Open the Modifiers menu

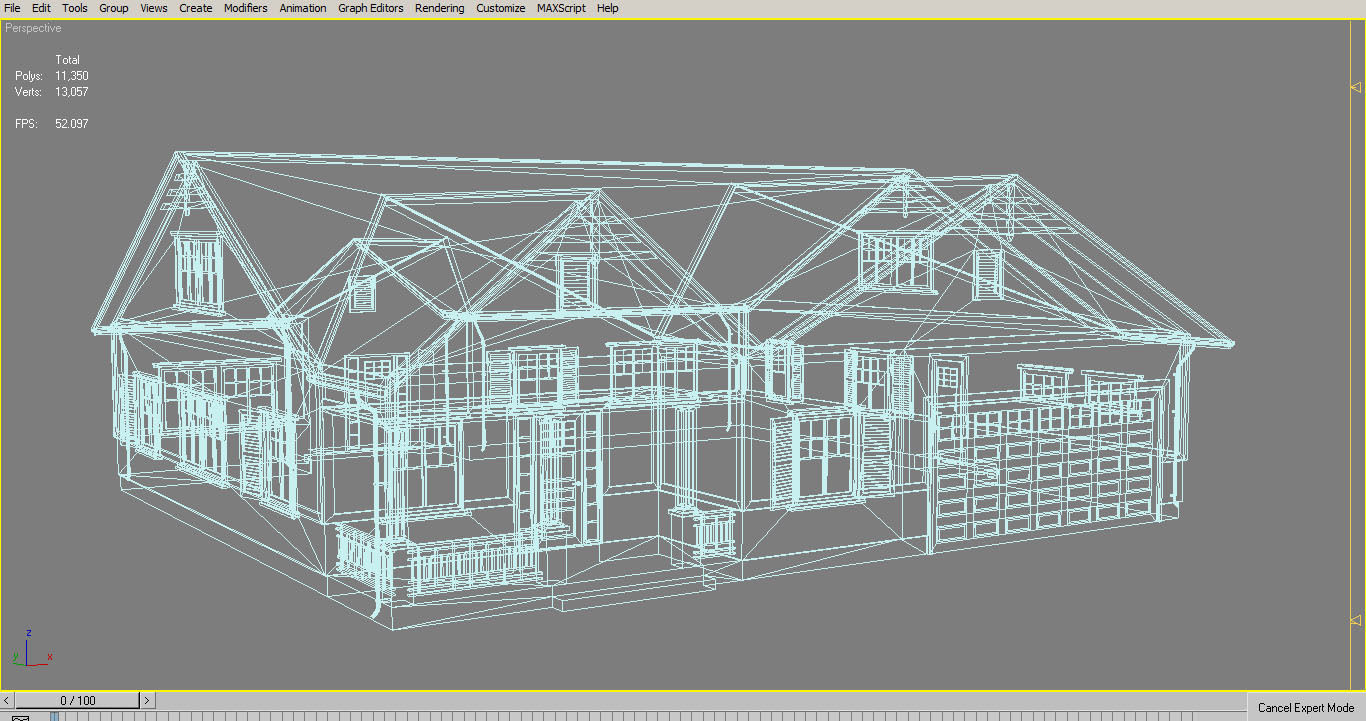tap(246, 8)
